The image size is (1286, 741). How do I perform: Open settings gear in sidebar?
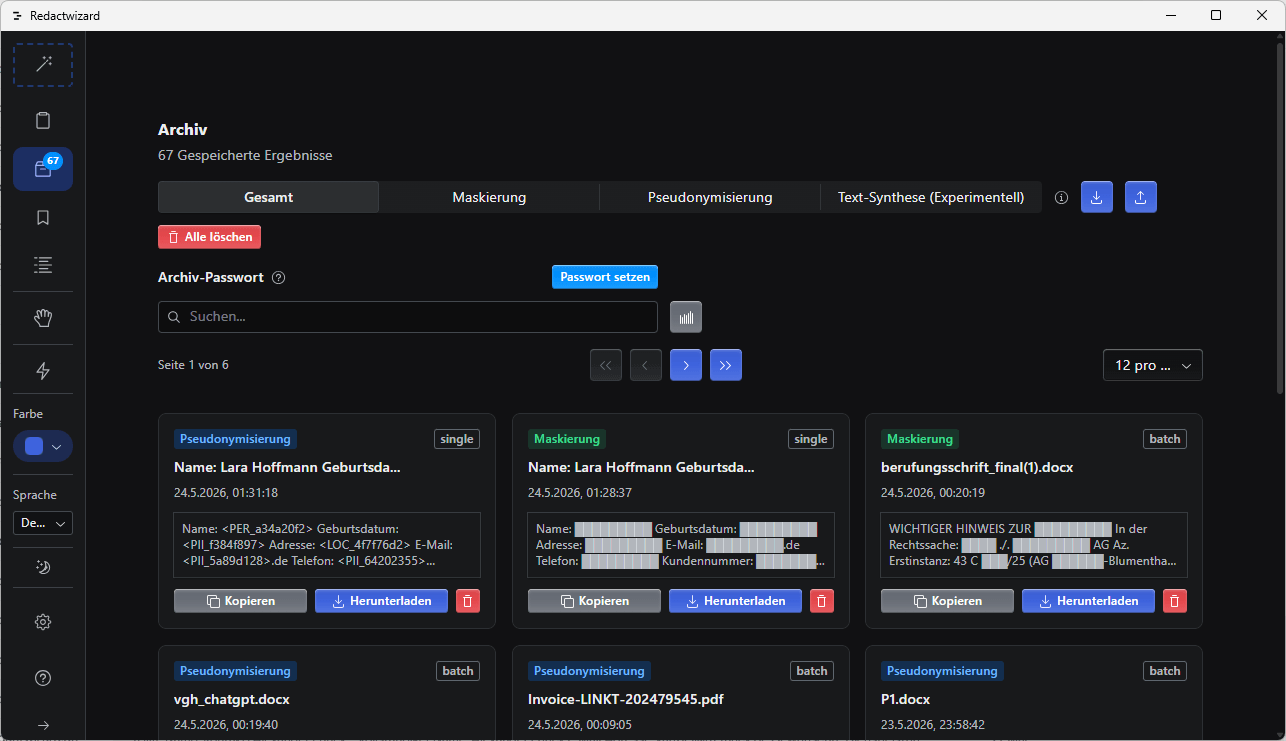tap(43, 622)
